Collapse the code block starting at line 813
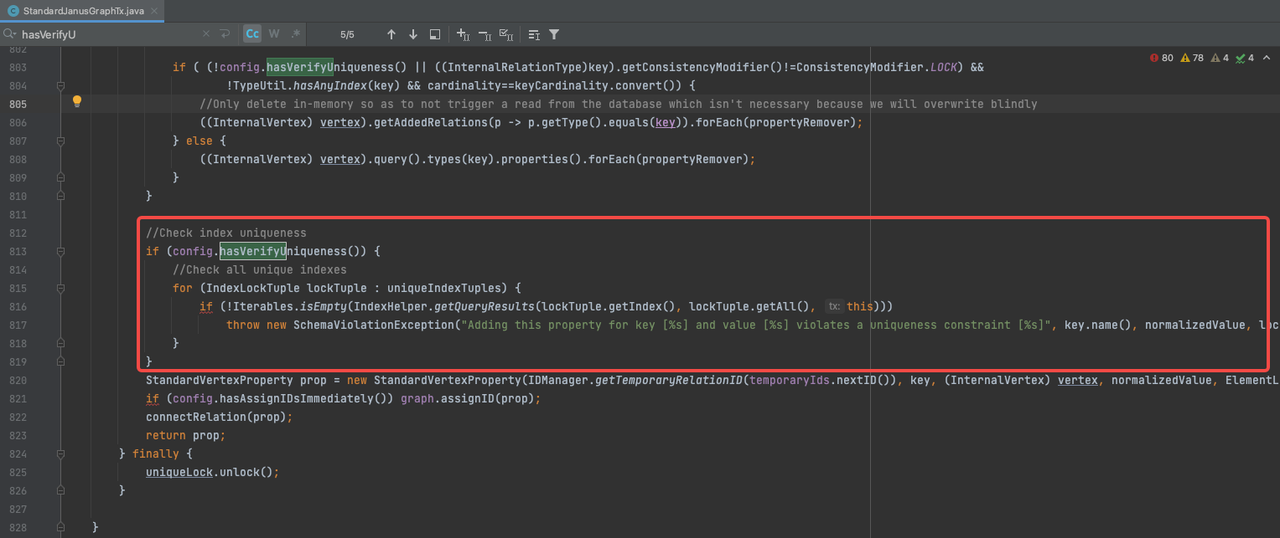Image resolution: width=1280 pixels, height=538 pixels. click(61, 251)
